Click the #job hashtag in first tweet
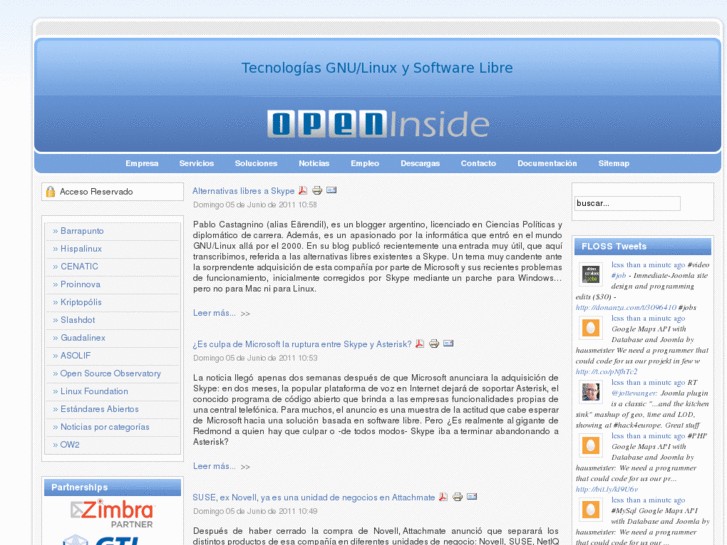 click(x=619, y=276)
